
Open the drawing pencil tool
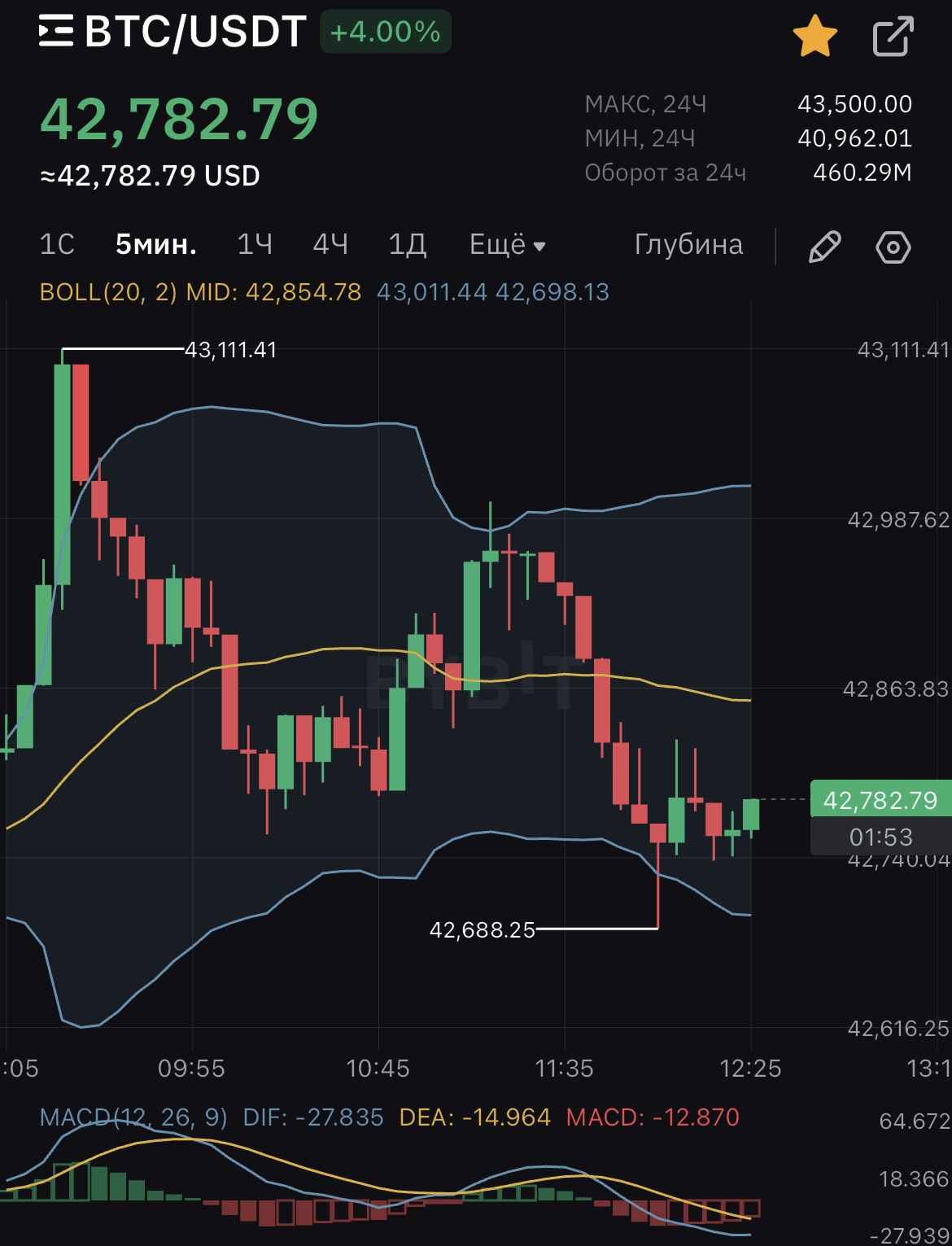click(x=824, y=247)
